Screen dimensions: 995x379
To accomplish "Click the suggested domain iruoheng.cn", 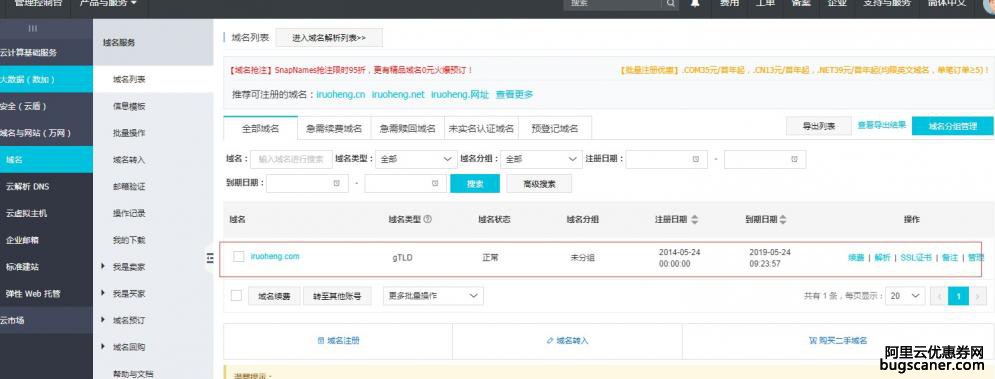I will 341,95.
